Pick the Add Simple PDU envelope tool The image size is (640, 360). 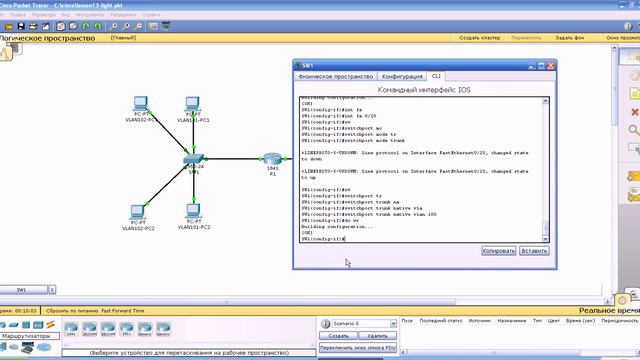pyautogui.click(x=633, y=176)
